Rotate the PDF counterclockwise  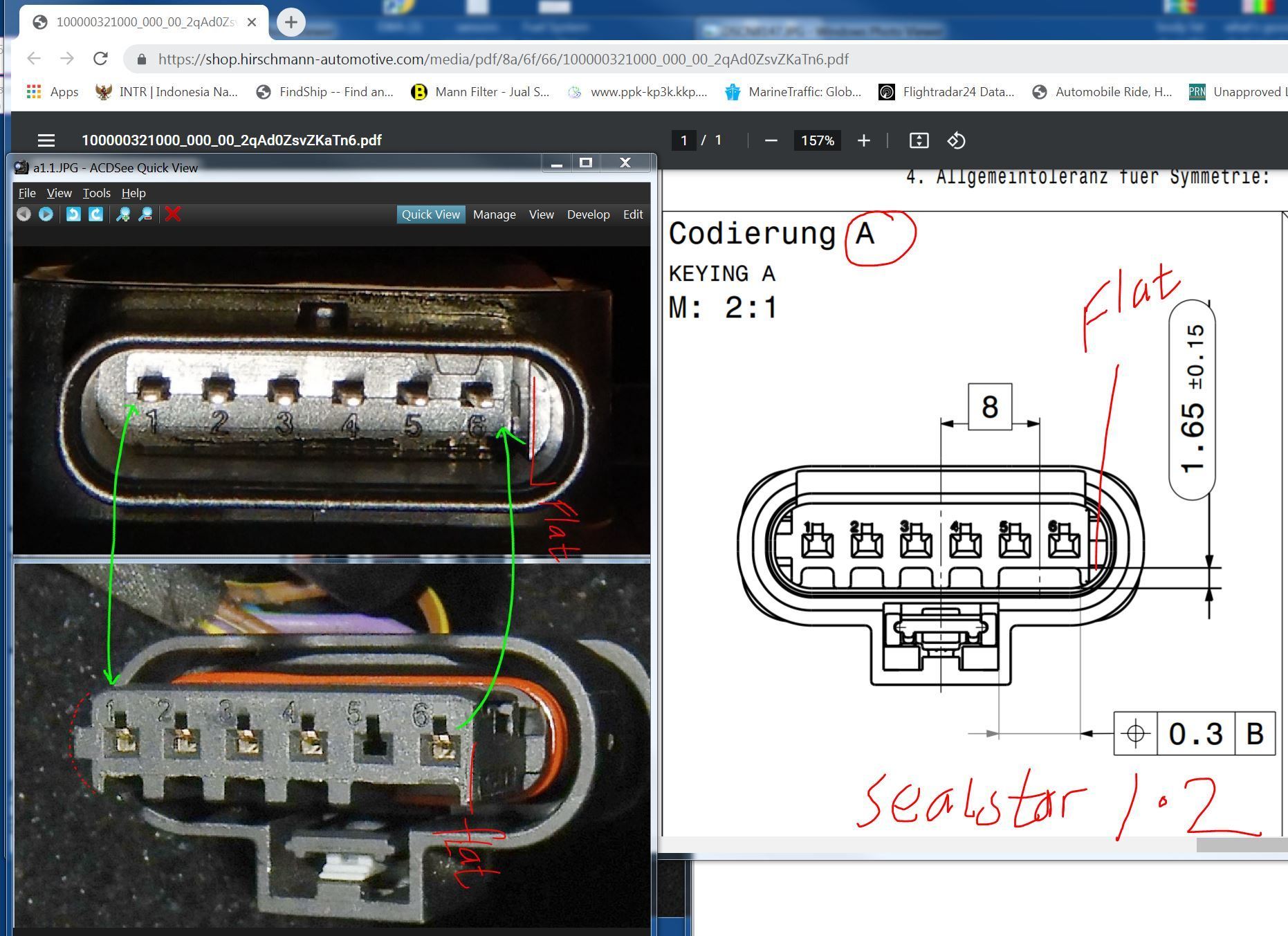click(956, 140)
